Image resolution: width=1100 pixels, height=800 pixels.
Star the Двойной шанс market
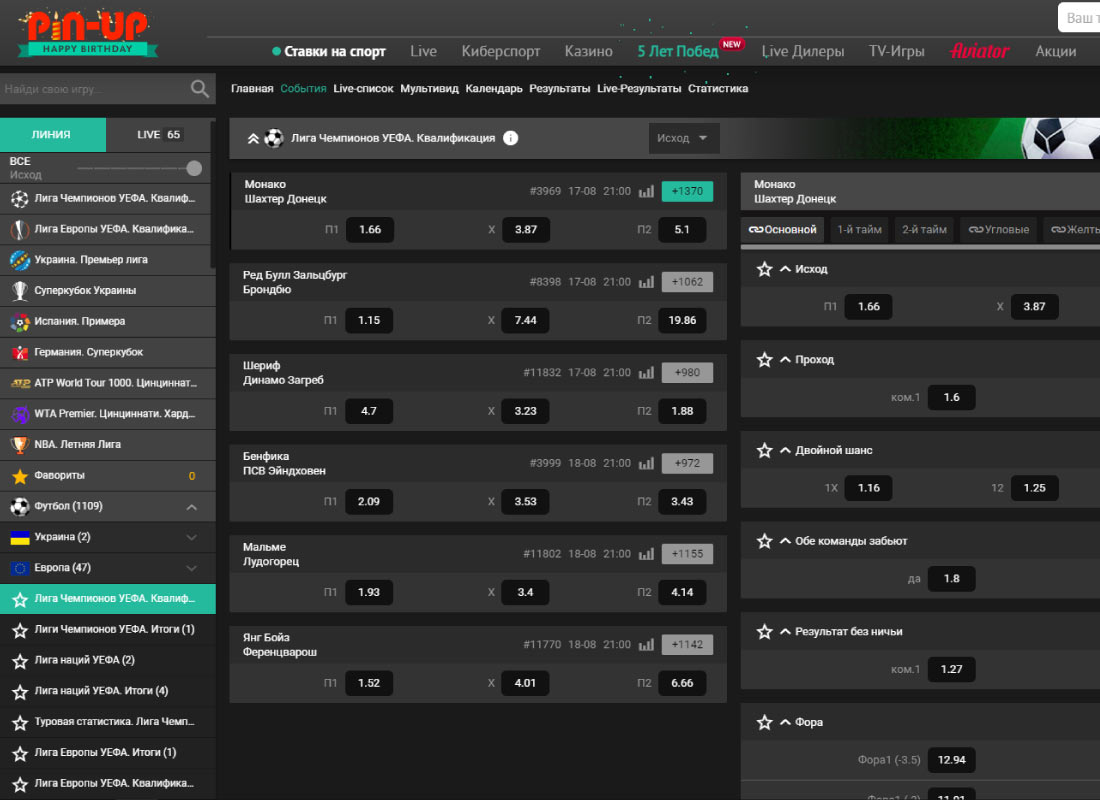(x=765, y=450)
